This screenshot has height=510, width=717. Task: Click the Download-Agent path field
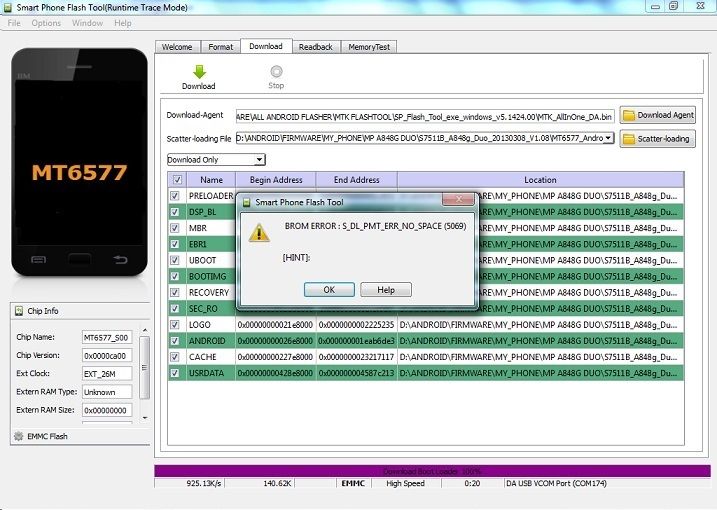pyautogui.click(x=425, y=117)
